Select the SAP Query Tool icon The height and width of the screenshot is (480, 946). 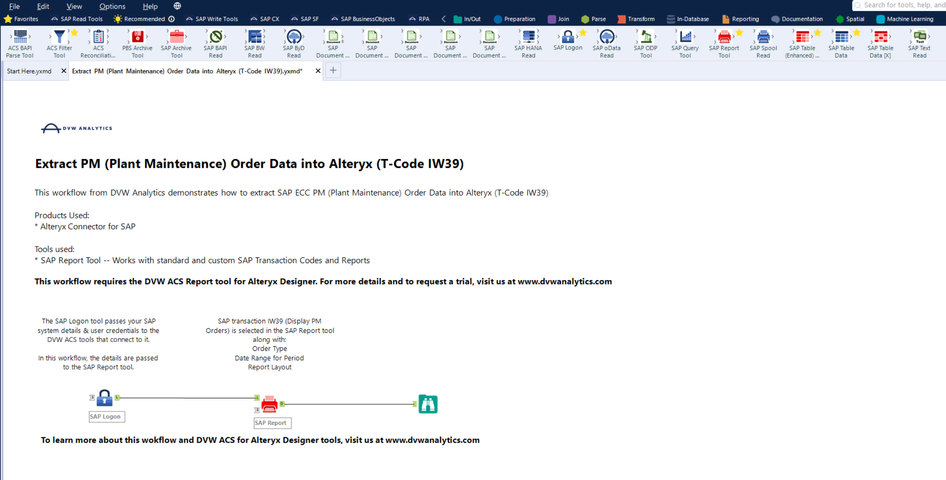(685, 36)
